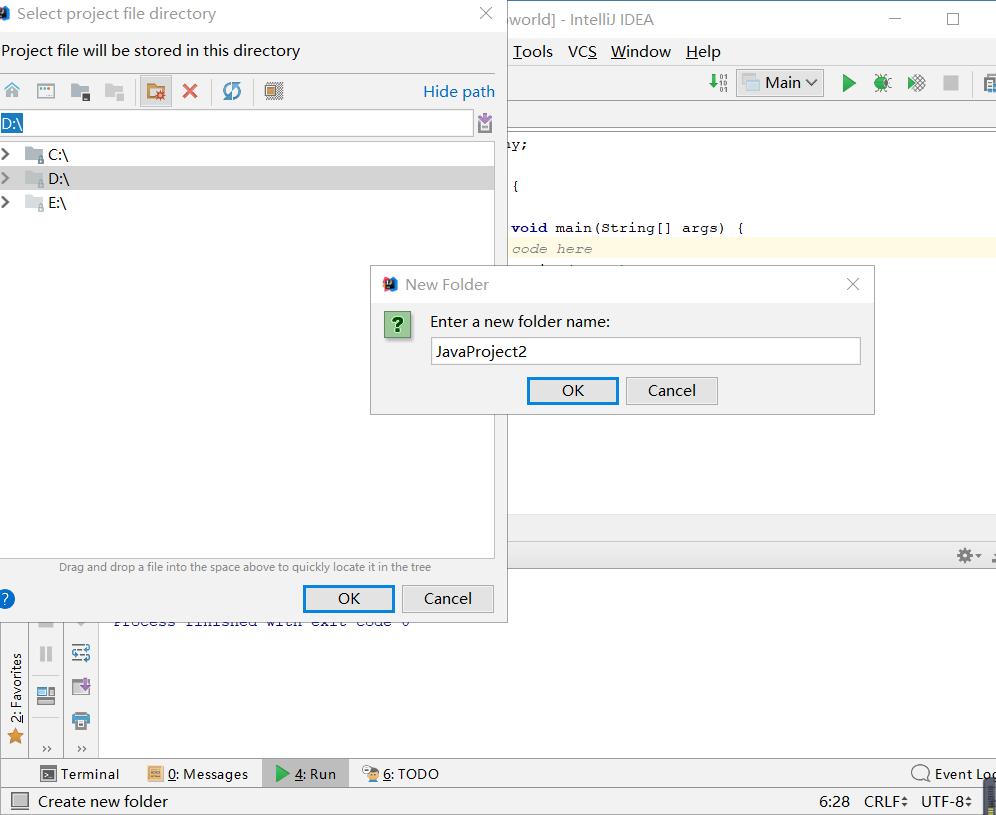This screenshot has width=996, height=815.
Task: Open the Window menu
Action: pos(640,51)
